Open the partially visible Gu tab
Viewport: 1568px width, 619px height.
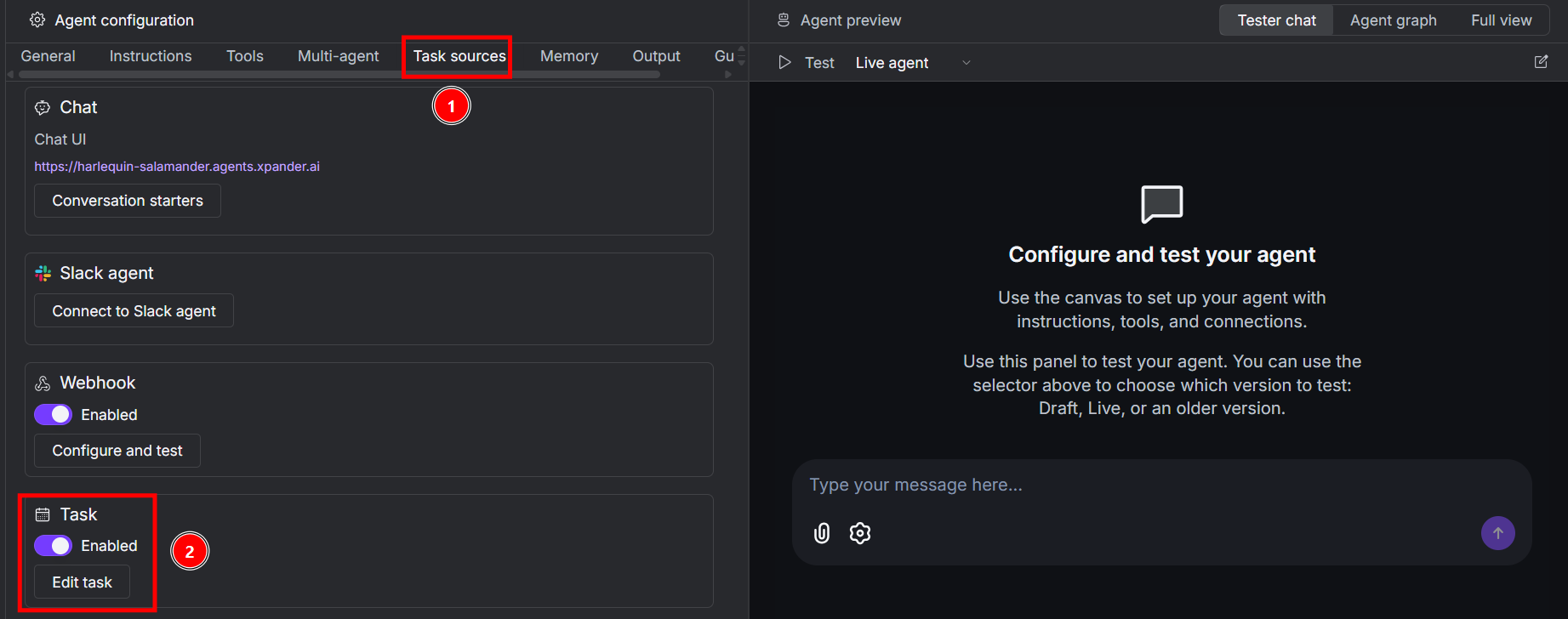coord(724,56)
